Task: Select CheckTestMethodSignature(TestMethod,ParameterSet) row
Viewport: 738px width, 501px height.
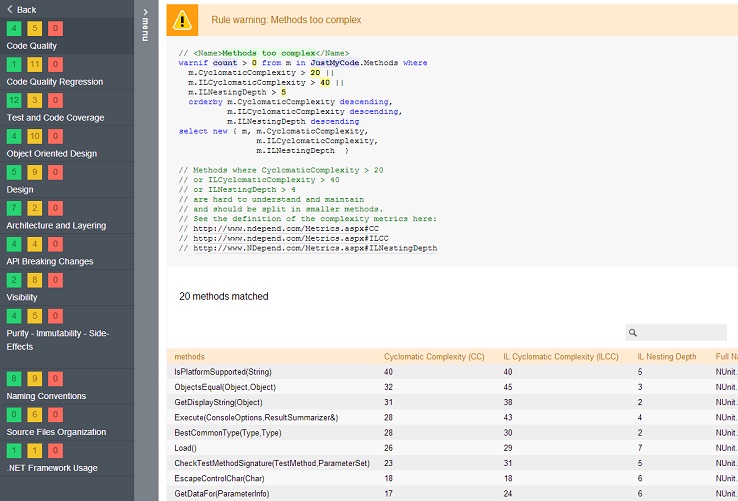Action: point(452,463)
